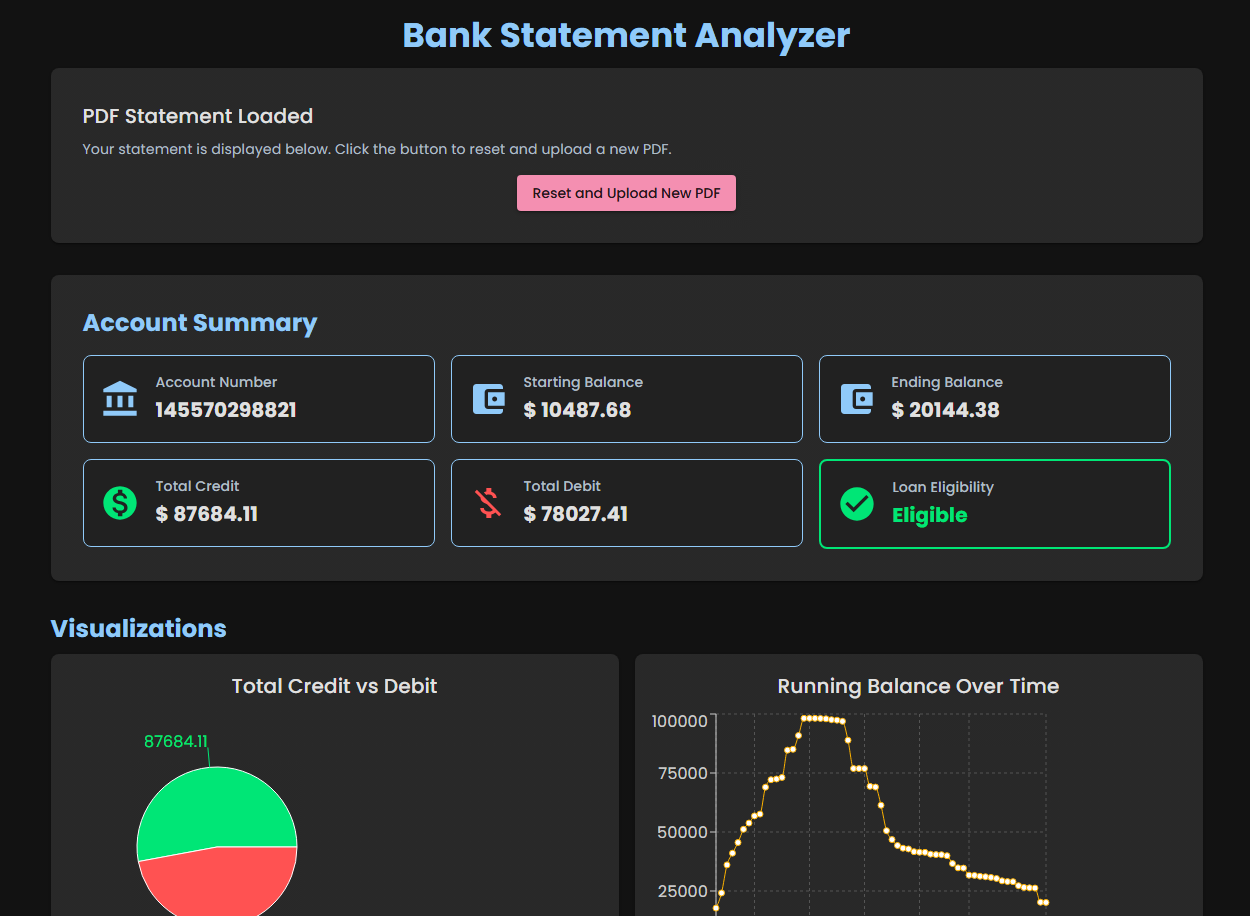Click the 100000 label on the chart's y-axis
The height and width of the screenshot is (916, 1250).
(x=680, y=721)
